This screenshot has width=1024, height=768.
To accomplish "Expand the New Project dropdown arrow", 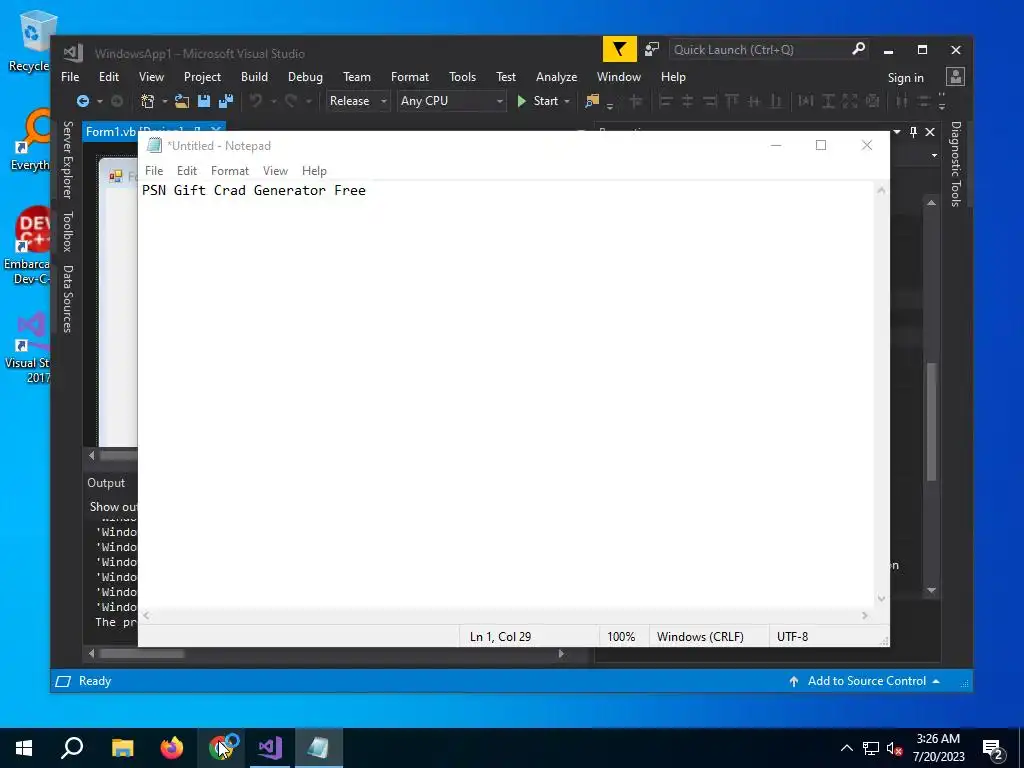I will tap(165, 101).
